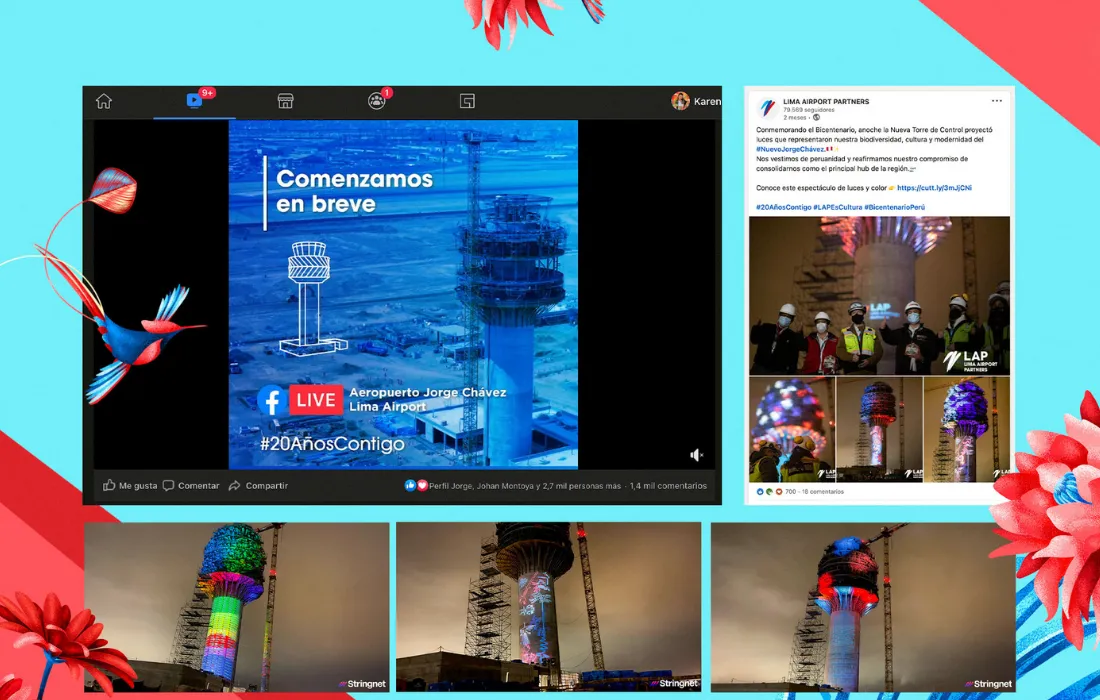Like the video with Me gusta
This screenshot has height=700, width=1100.
[130, 486]
